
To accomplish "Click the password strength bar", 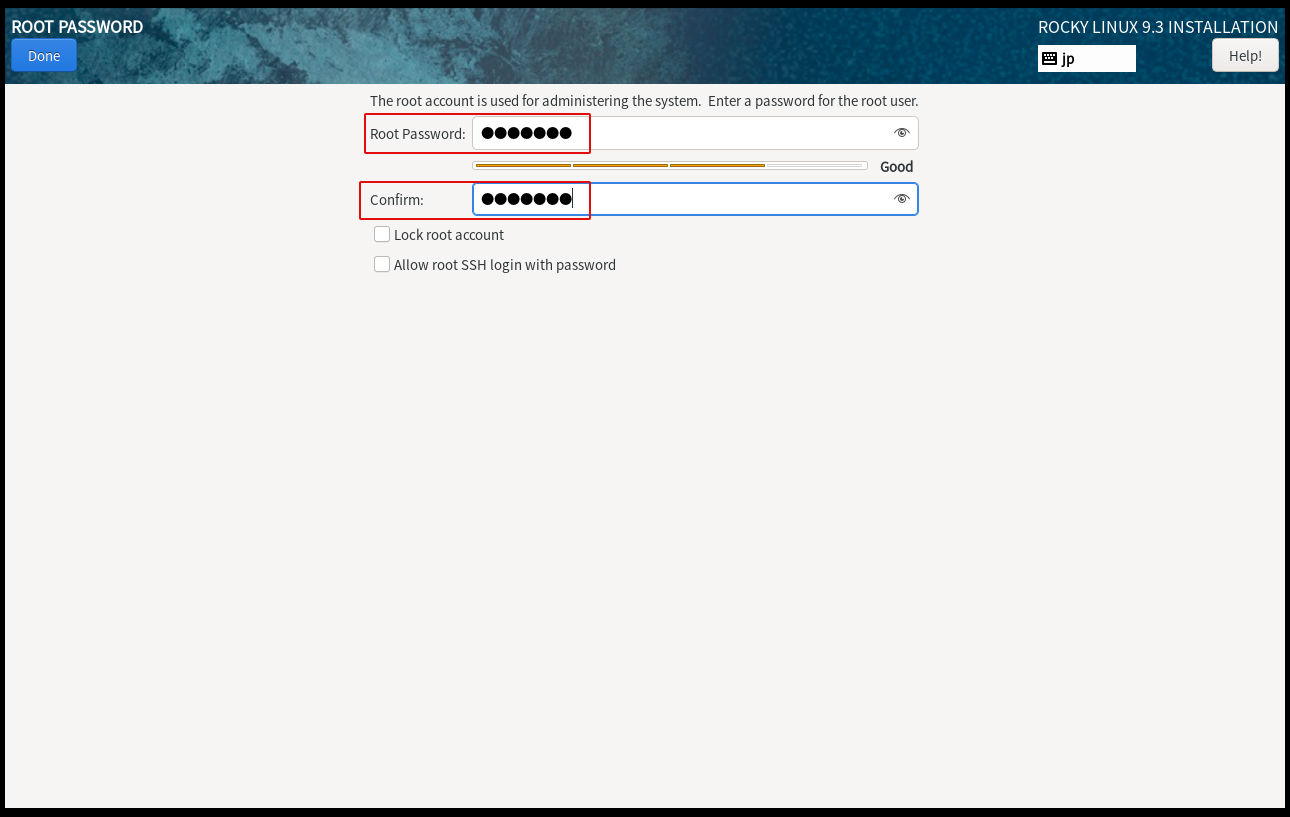I will 669,165.
